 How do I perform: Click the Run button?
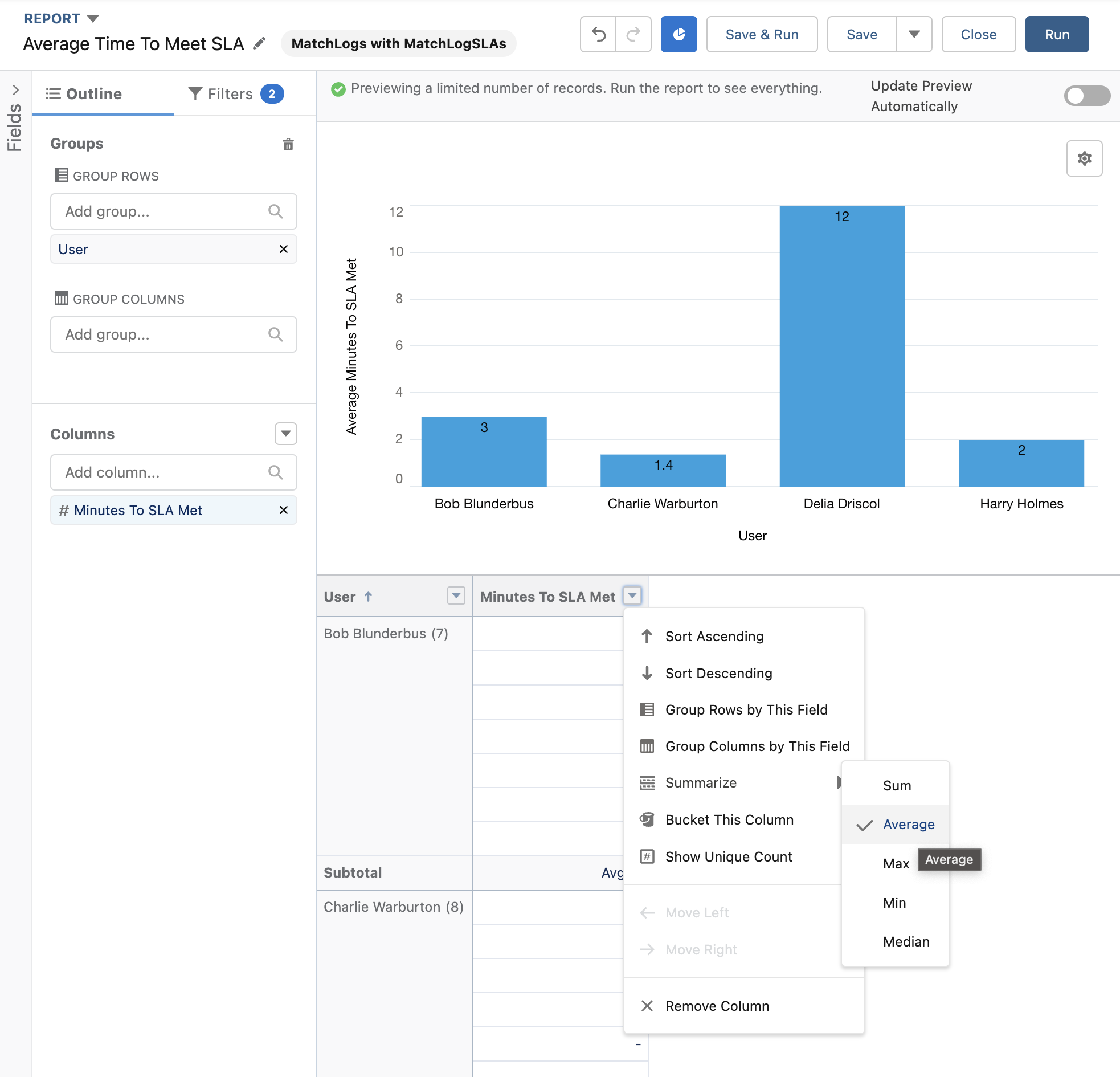[1056, 34]
